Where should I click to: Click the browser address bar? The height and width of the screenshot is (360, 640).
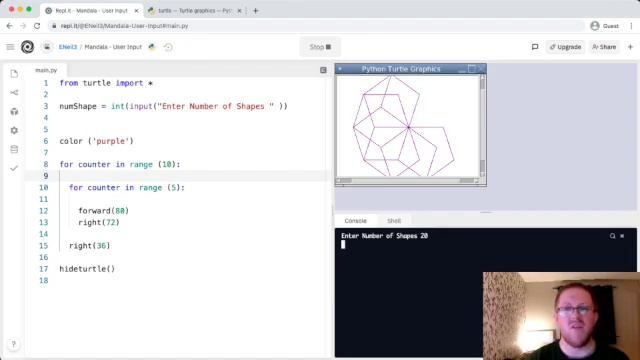(316, 26)
